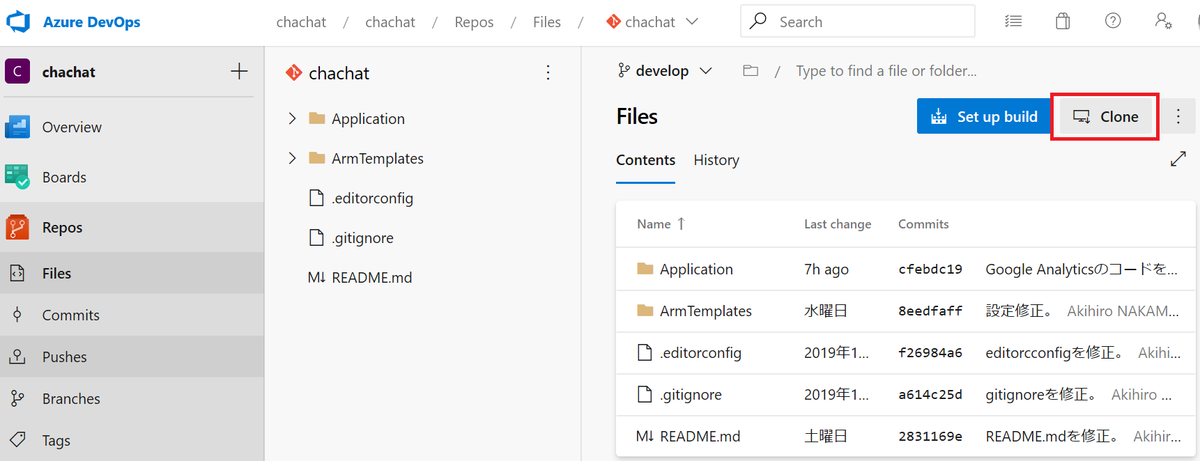
Task: Expand the ArmTemplates folder in the tree
Action: (292, 158)
